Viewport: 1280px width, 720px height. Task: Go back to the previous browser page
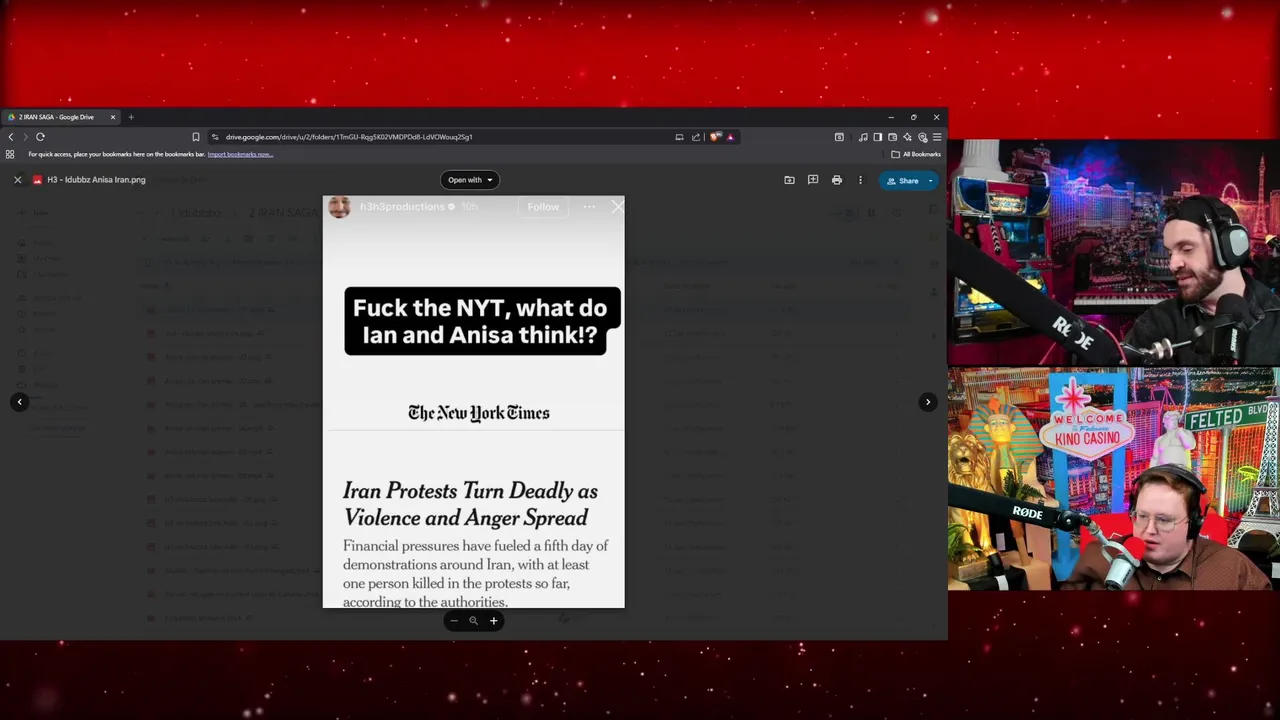pos(11,137)
